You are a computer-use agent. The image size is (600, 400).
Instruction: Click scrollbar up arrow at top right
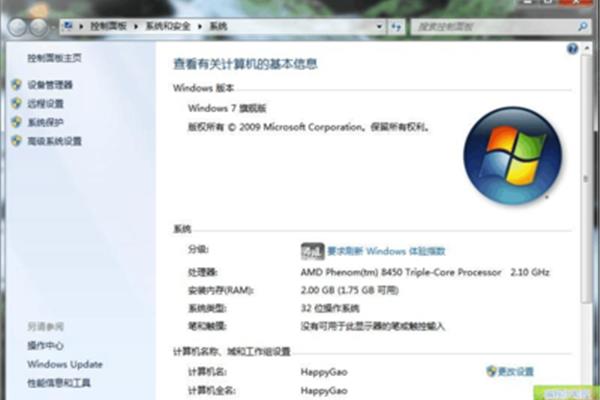[x=586, y=49]
